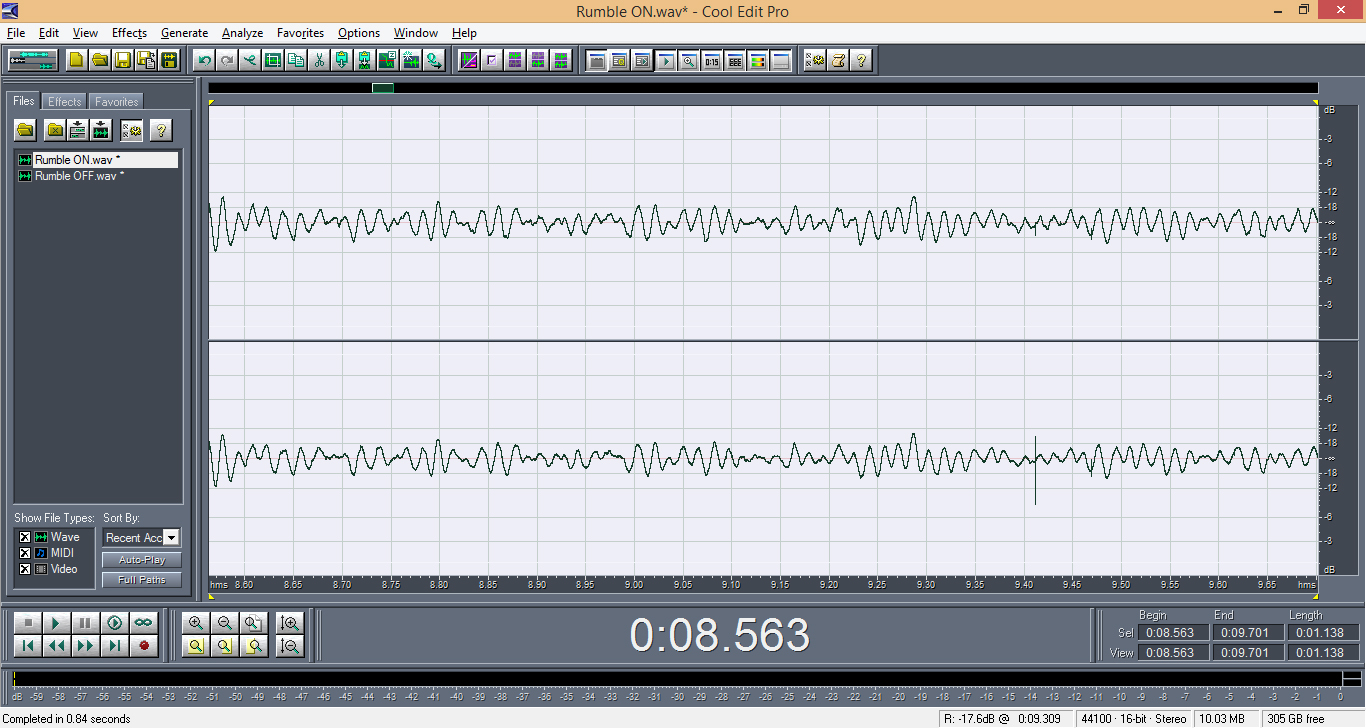Click the vertical zoom in icon
The image size is (1366, 728).
[x=291, y=622]
